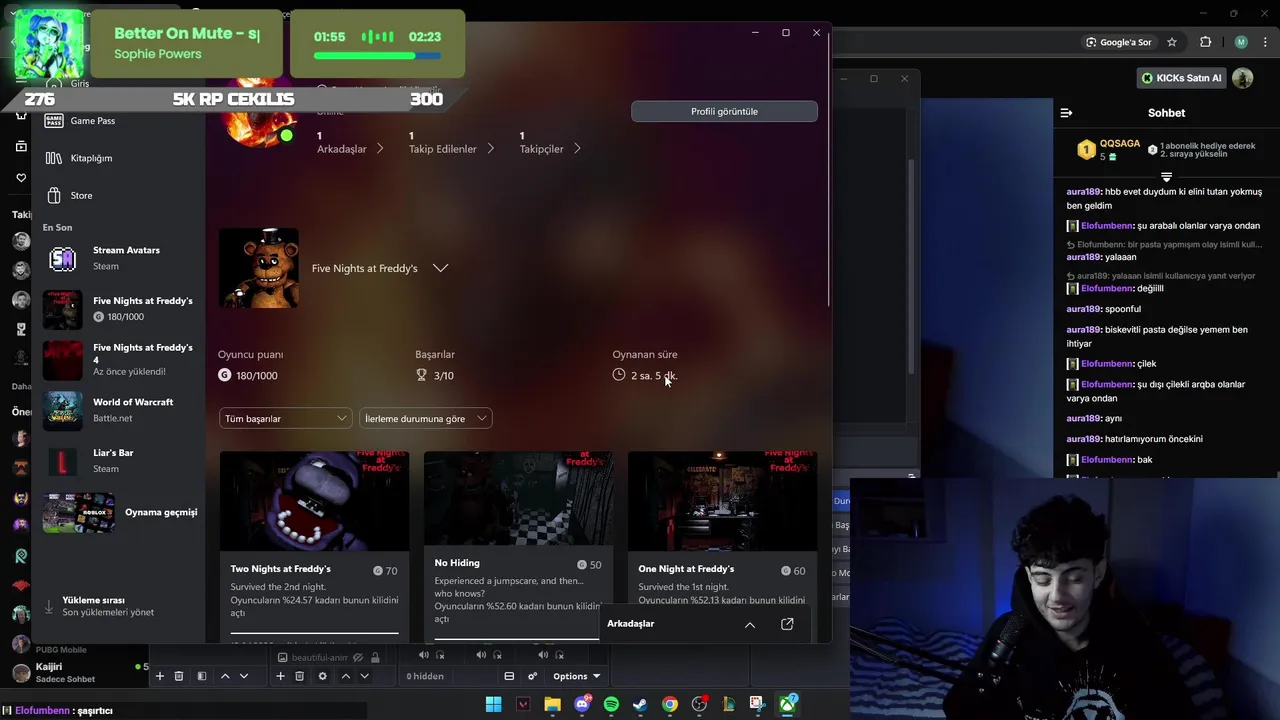Pop out Arkadaşlar panel in new window

[787, 624]
